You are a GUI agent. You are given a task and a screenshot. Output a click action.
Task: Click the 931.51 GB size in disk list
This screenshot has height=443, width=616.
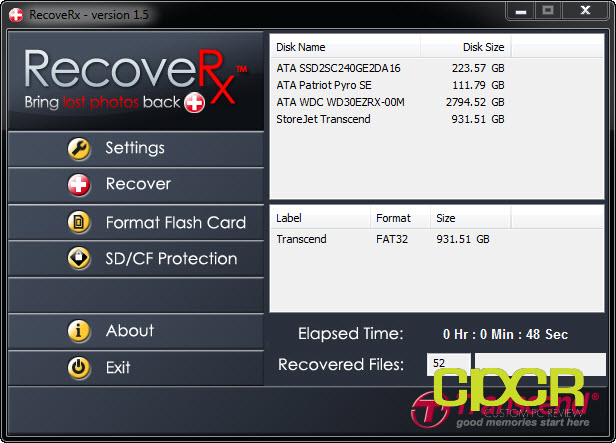tap(478, 119)
